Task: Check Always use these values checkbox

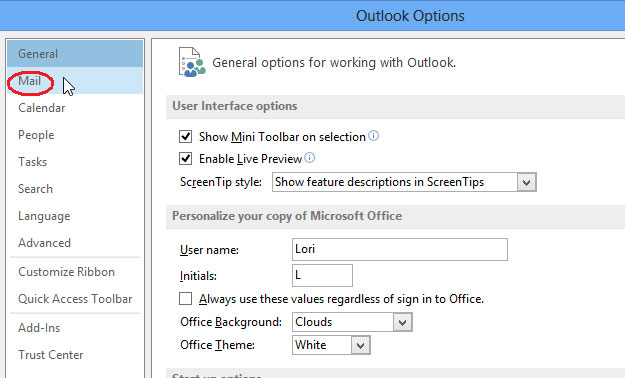Action: (x=185, y=299)
